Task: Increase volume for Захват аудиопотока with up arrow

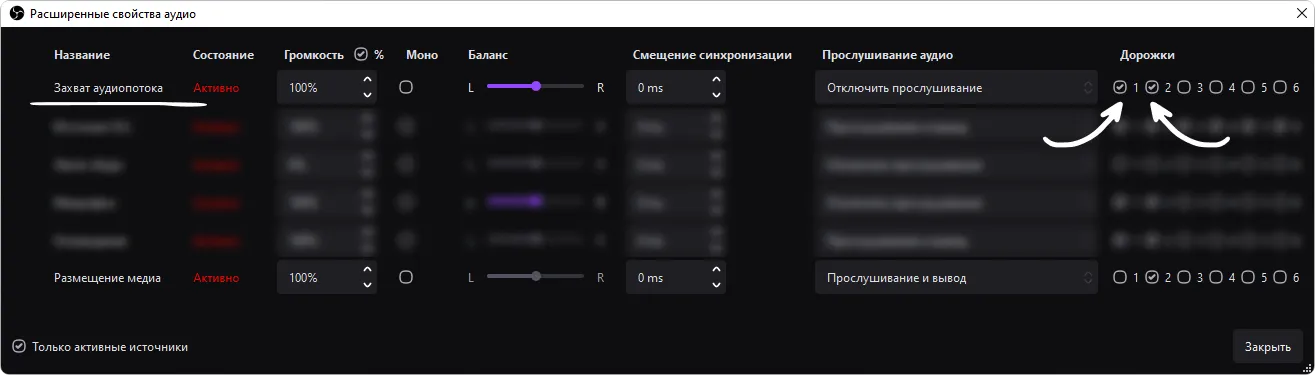Action: [x=367, y=81]
